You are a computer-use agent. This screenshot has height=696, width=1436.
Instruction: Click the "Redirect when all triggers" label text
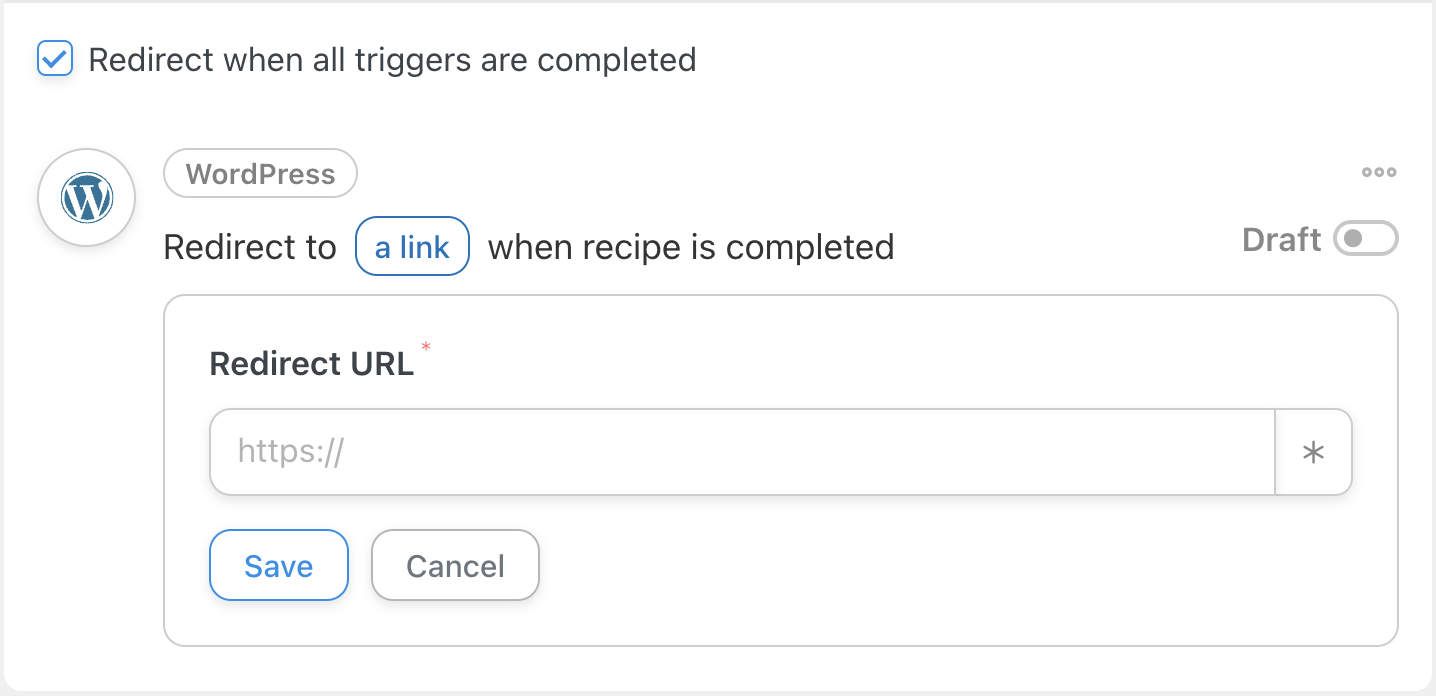pos(392,60)
